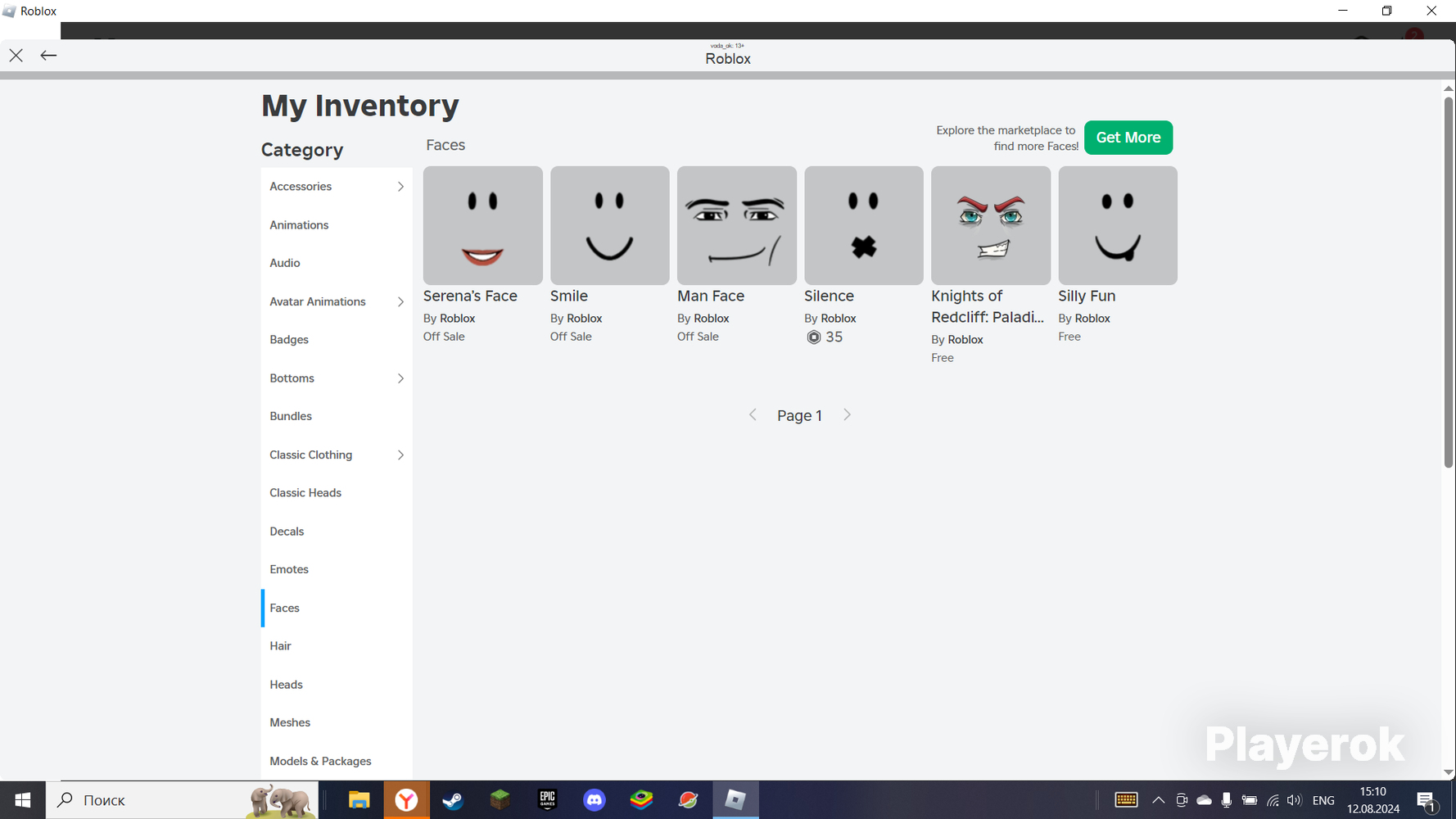Go to the next inventory page arrow
The image size is (1456, 819).
pos(847,415)
